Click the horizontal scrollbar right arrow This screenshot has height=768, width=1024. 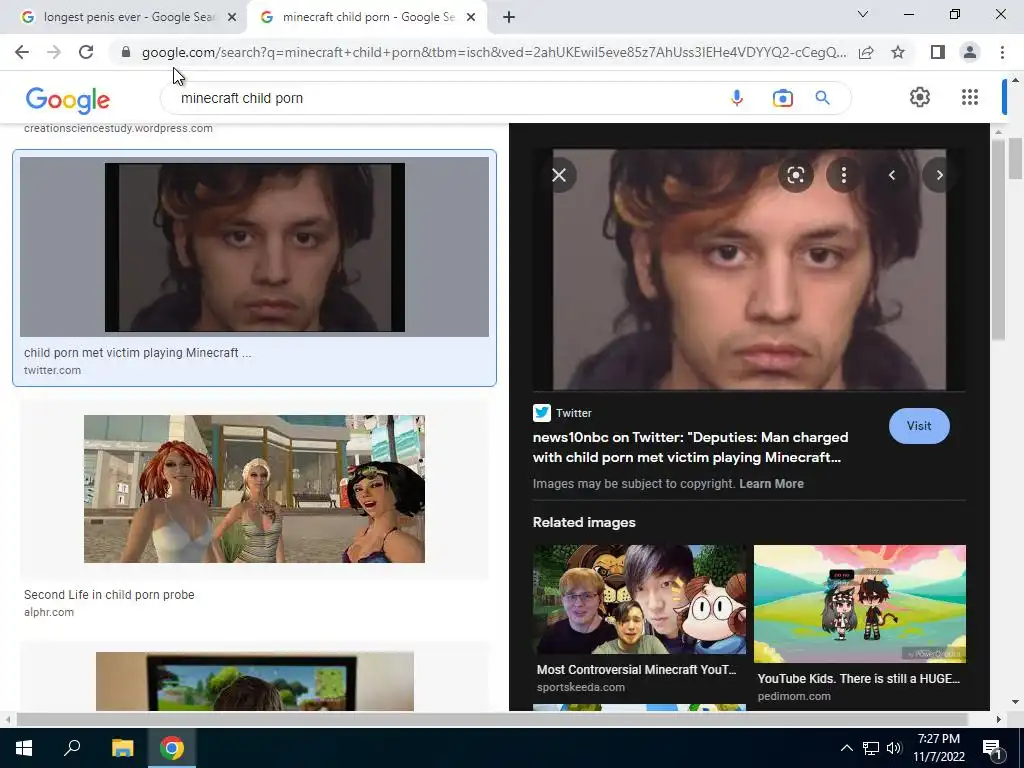pos(998,719)
